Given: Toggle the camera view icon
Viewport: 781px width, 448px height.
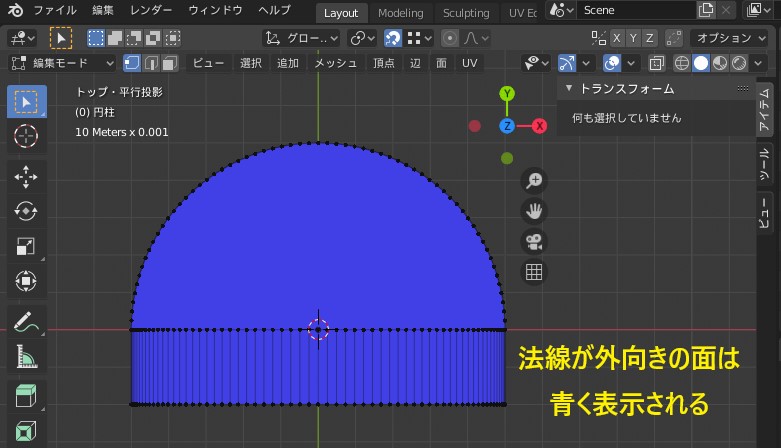Looking at the screenshot, I should [x=534, y=242].
